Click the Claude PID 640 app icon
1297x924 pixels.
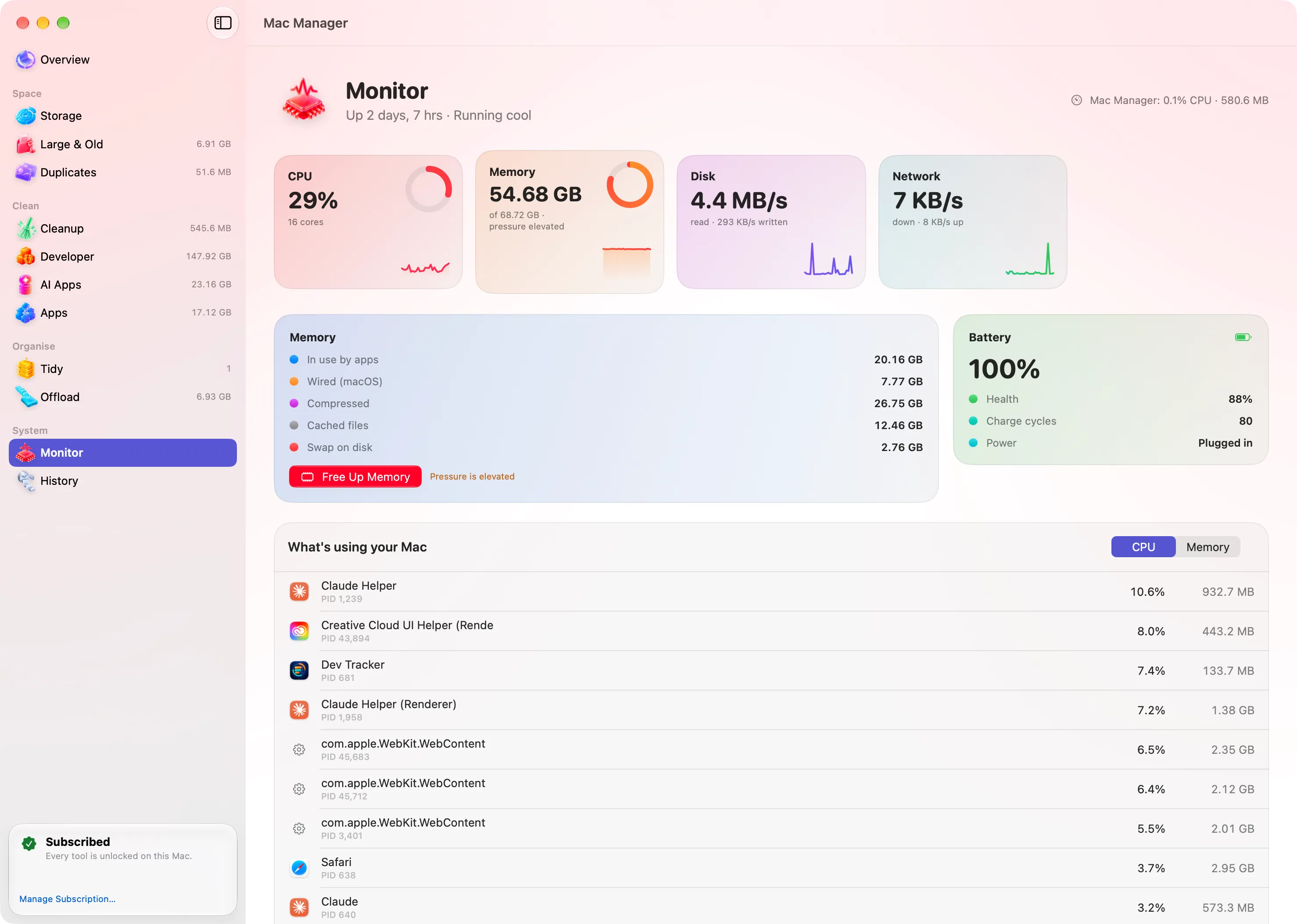point(299,907)
